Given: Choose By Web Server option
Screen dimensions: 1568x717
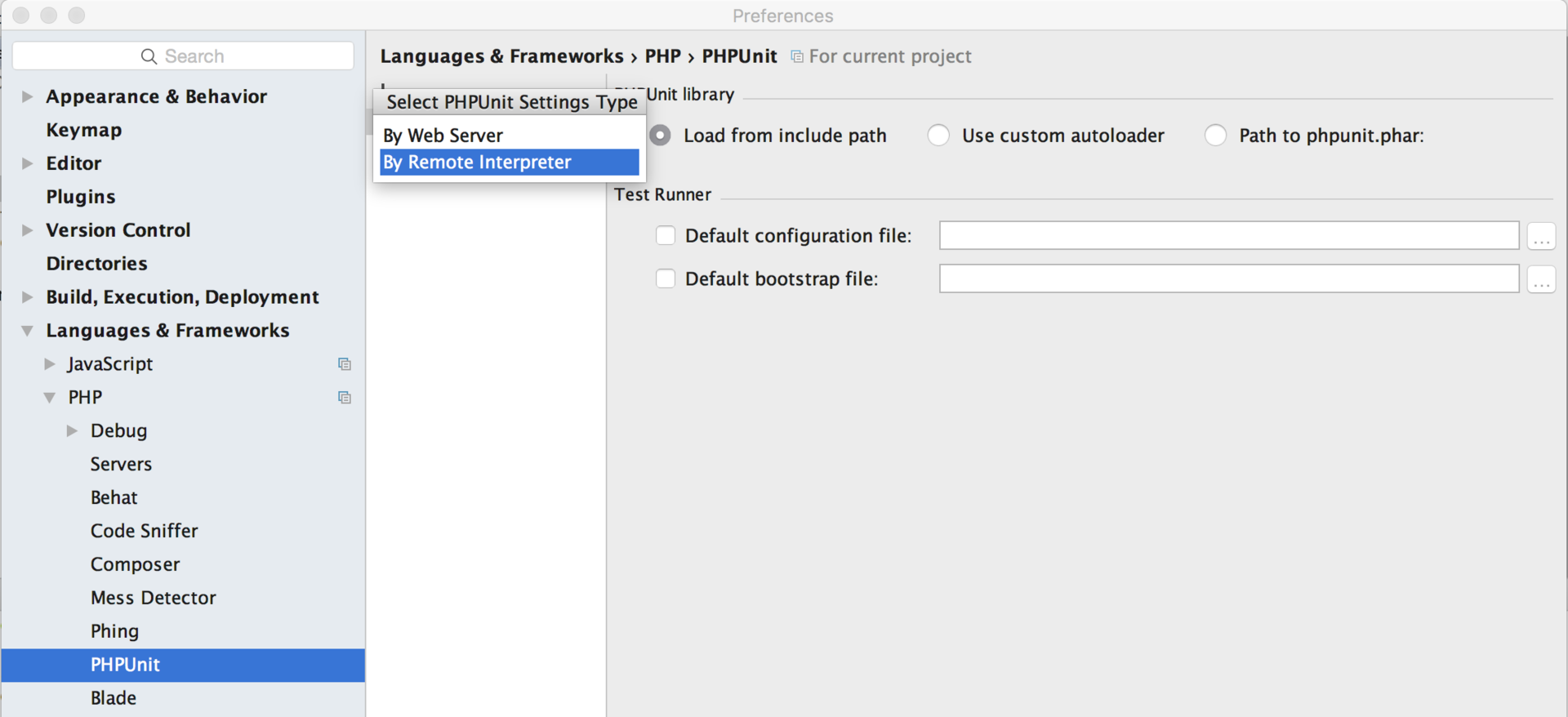Looking at the screenshot, I should coord(510,136).
